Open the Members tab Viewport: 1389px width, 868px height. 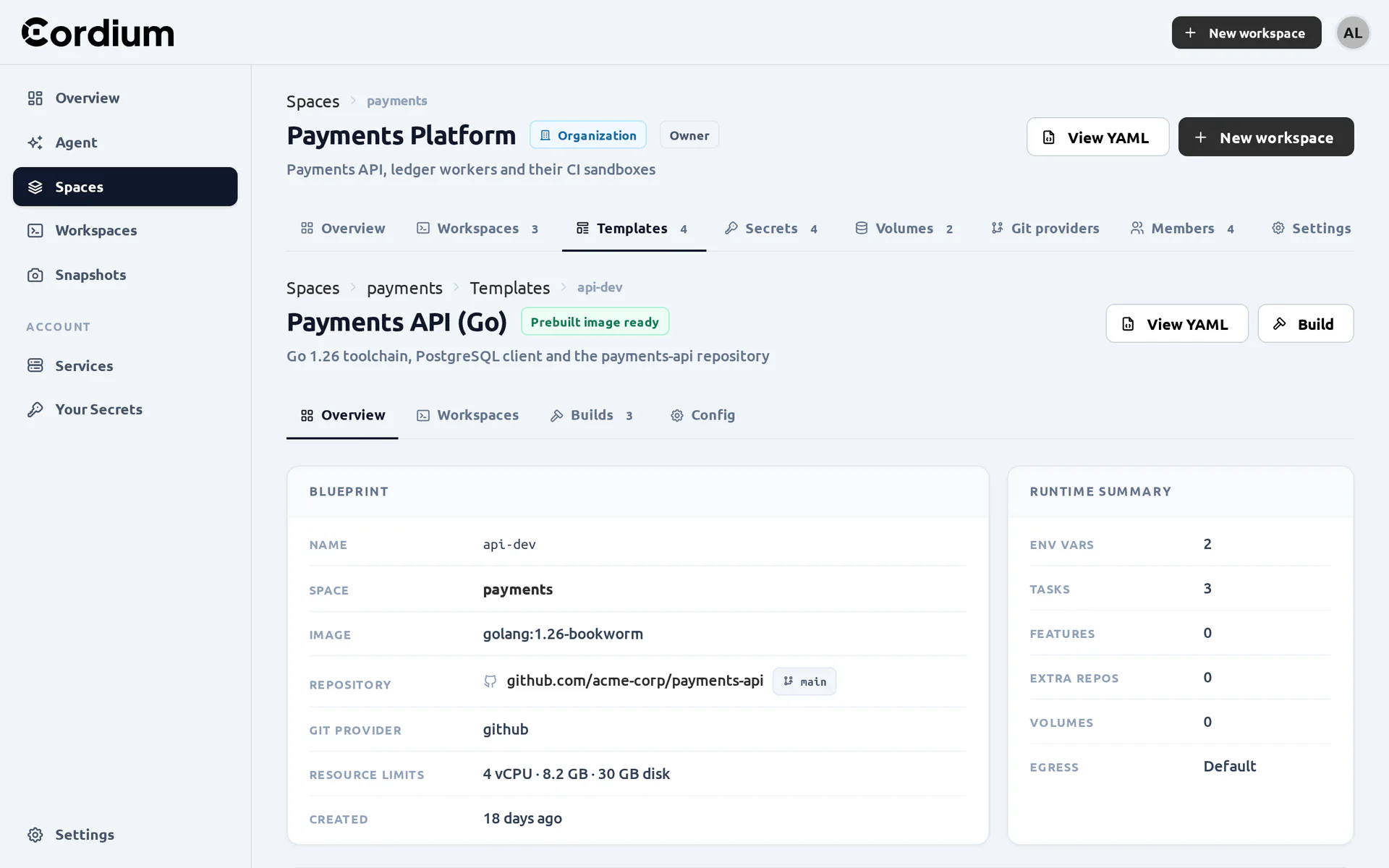pos(1183,229)
